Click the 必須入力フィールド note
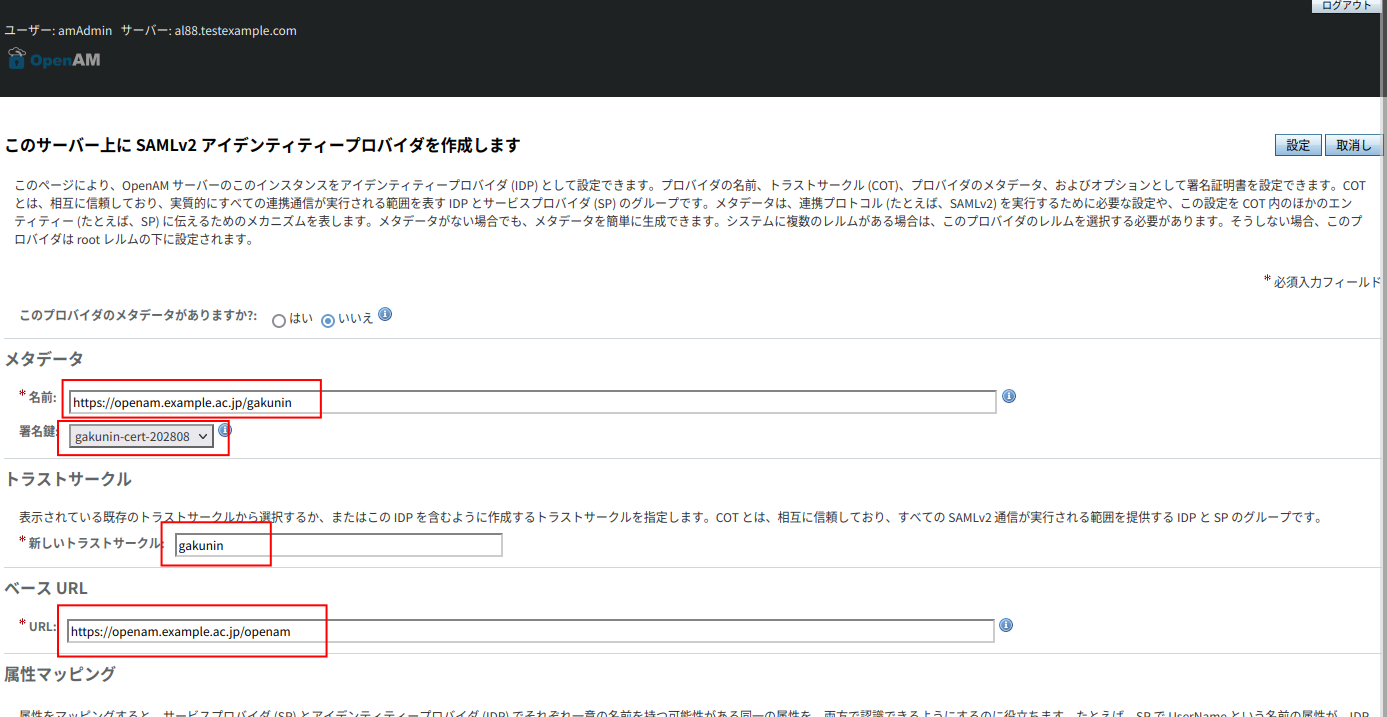This screenshot has width=1387, height=717. click(x=1322, y=283)
